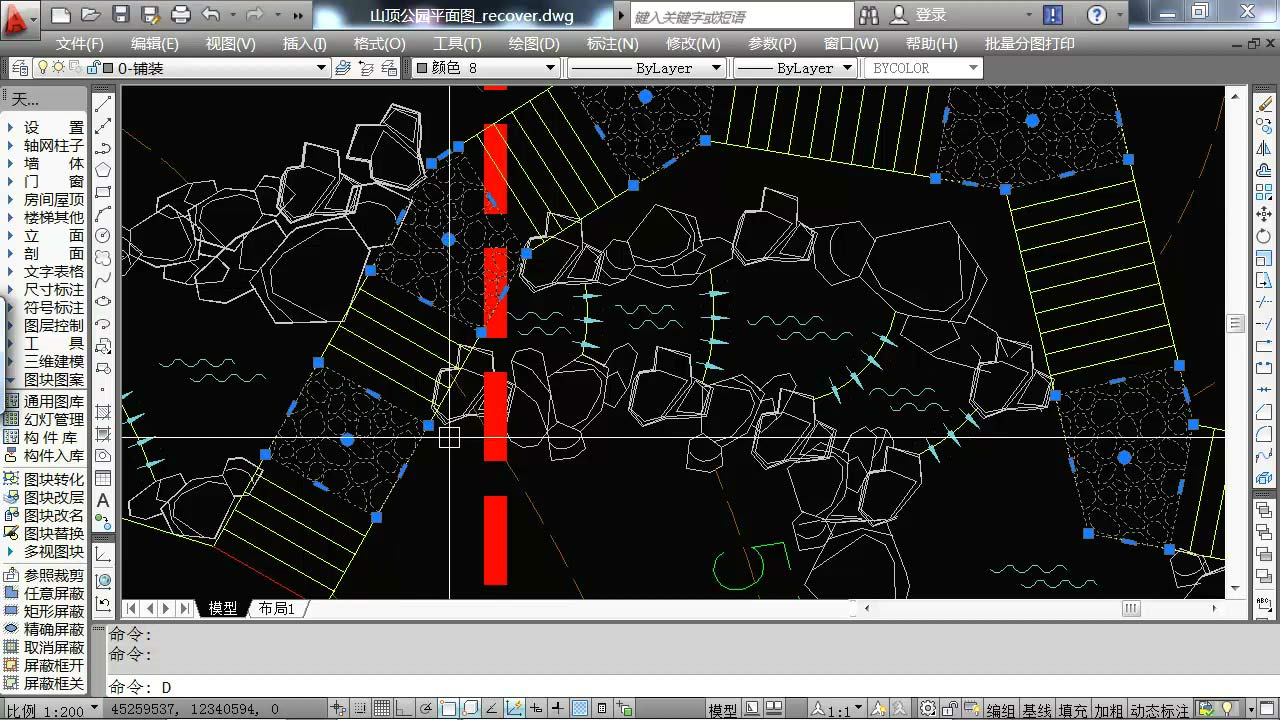Open the first ByLayer linetype dropdown

click(x=647, y=68)
